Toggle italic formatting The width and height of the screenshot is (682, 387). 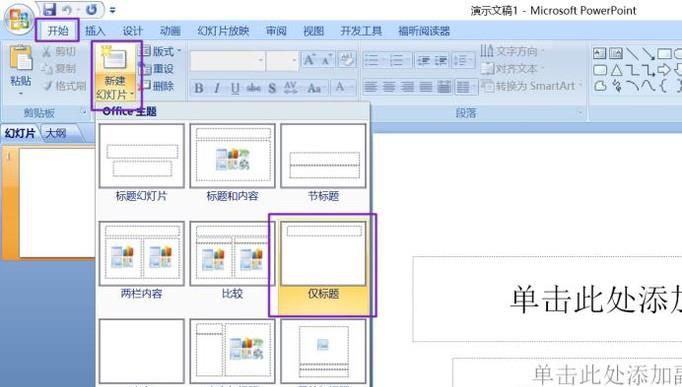click(217, 88)
